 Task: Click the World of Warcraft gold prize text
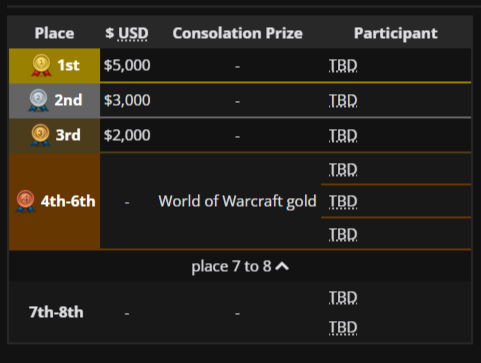coord(237,201)
